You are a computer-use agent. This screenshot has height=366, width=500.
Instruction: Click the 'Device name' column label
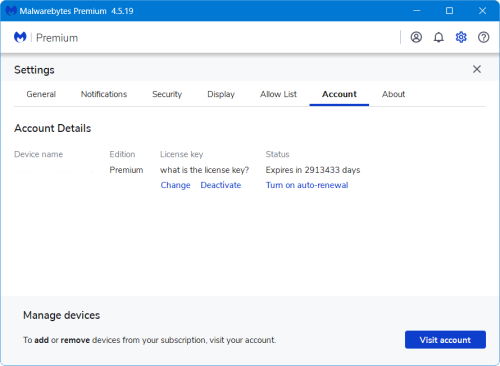[39, 154]
